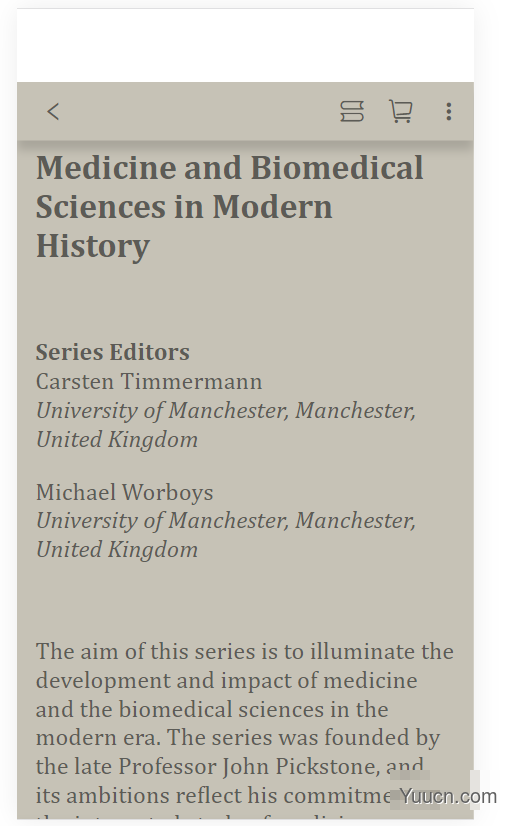
Task: Click the Yuucn.com watermark
Action: tap(447, 796)
